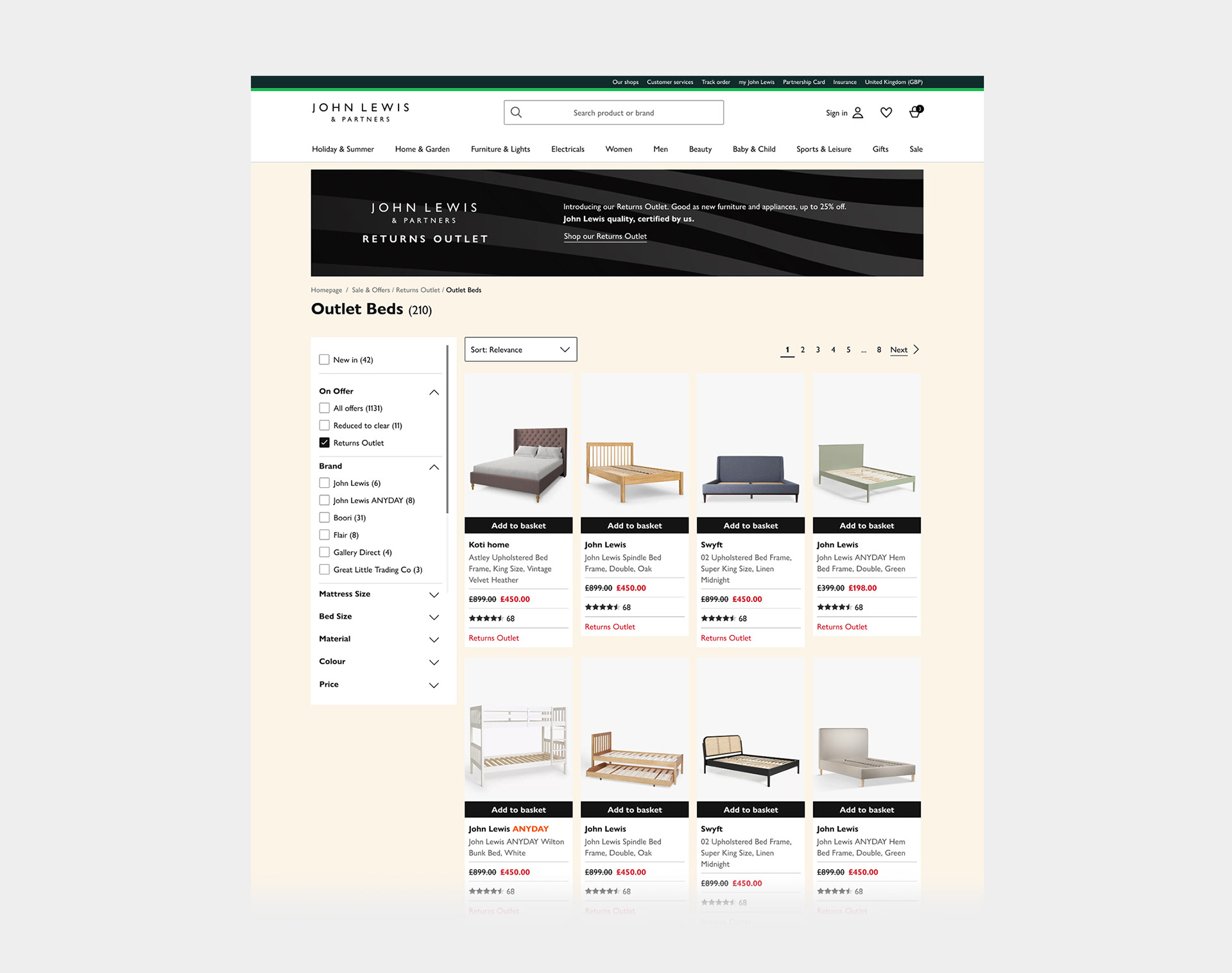Tick the Reduced to clear (11) checkbox
Image resolution: width=1232 pixels, height=973 pixels.
325,426
